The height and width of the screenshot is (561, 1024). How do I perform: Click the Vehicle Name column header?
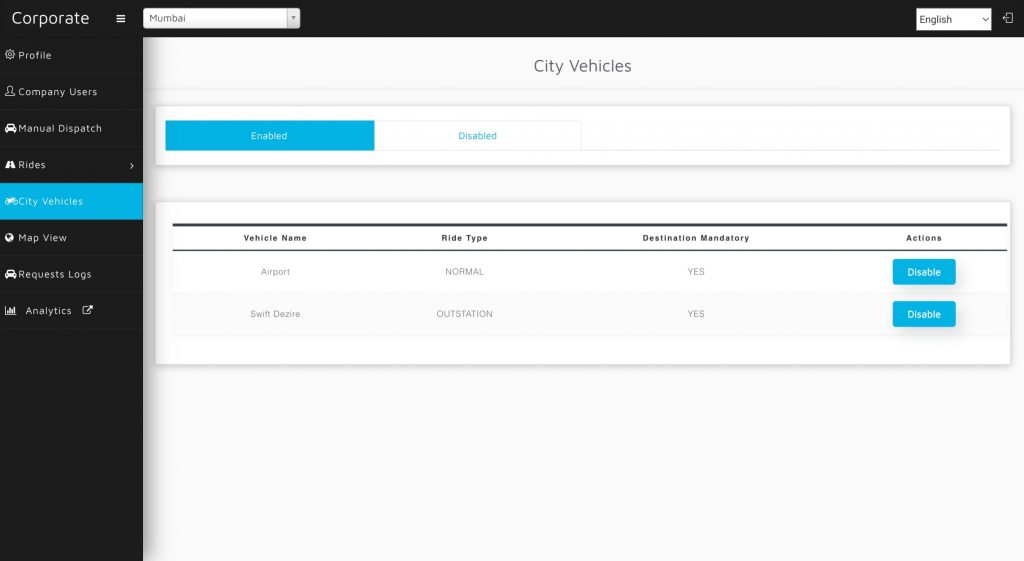pyautogui.click(x=275, y=238)
